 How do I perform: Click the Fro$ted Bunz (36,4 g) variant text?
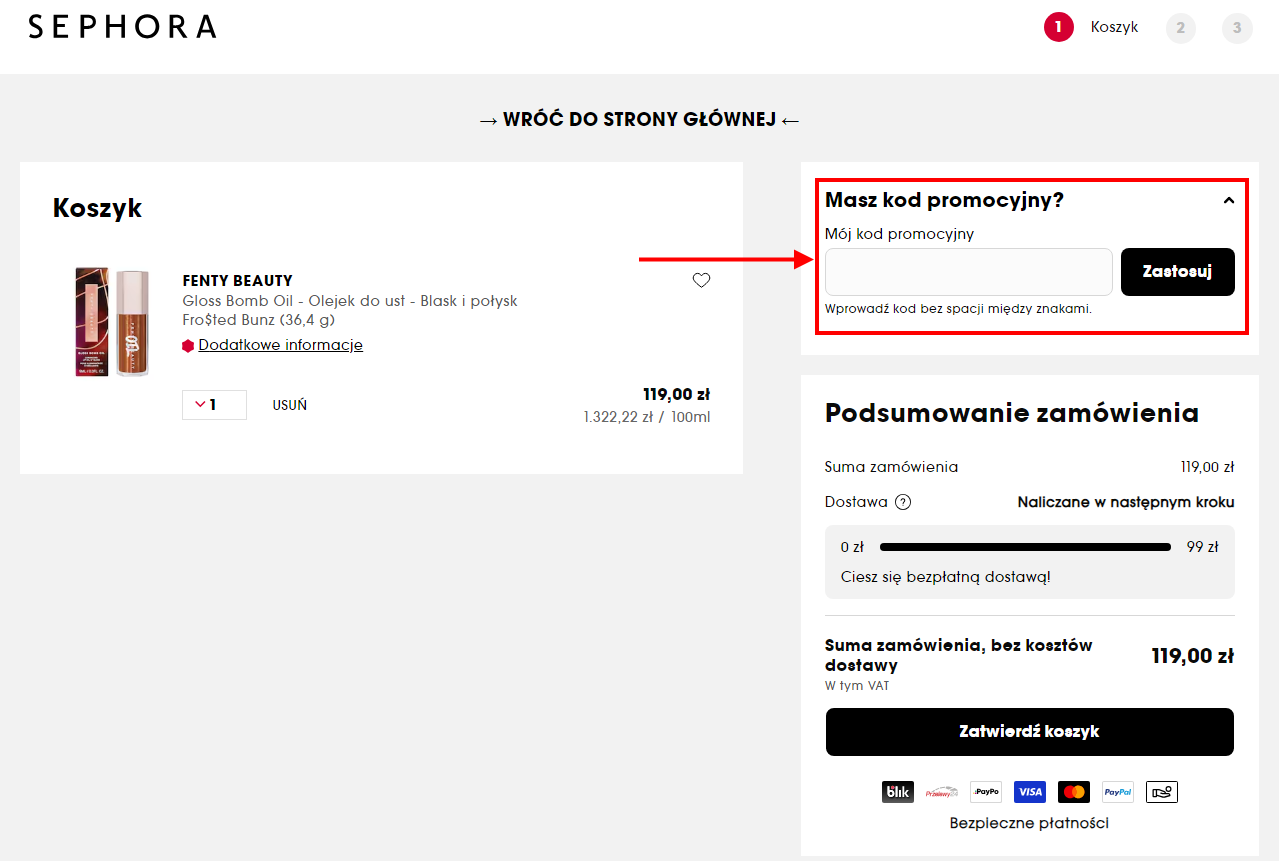click(258, 320)
